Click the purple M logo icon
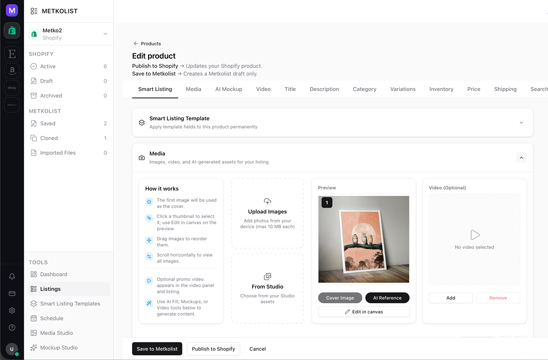The image size is (548, 360). tap(12, 10)
